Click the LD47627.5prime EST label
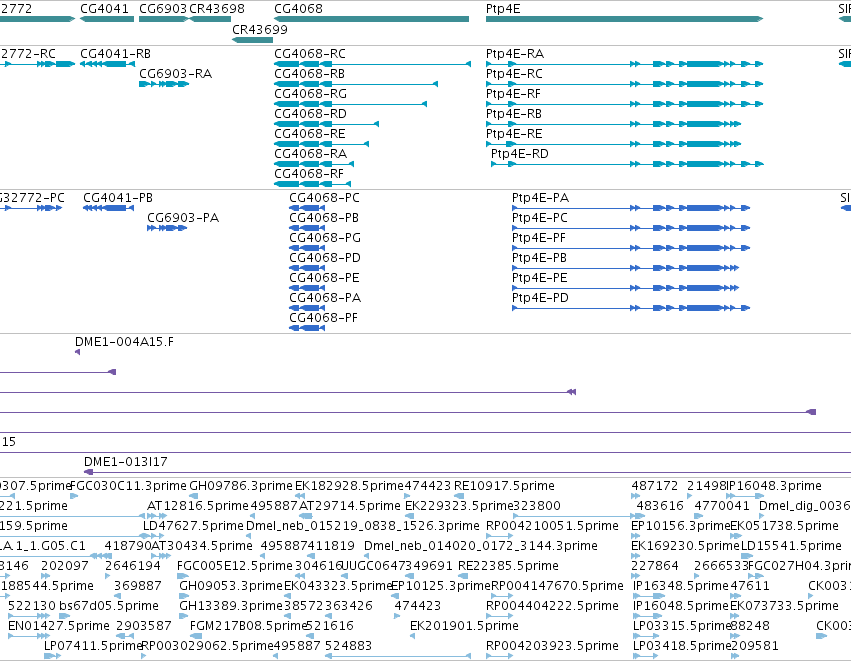The width and height of the screenshot is (851, 661). click(193, 526)
